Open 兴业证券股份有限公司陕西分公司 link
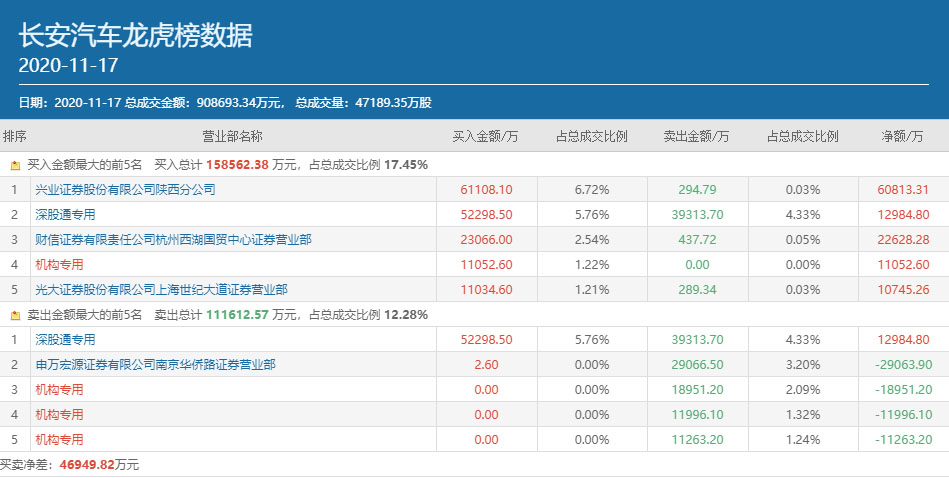The height and width of the screenshot is (478, 949). 125,189
